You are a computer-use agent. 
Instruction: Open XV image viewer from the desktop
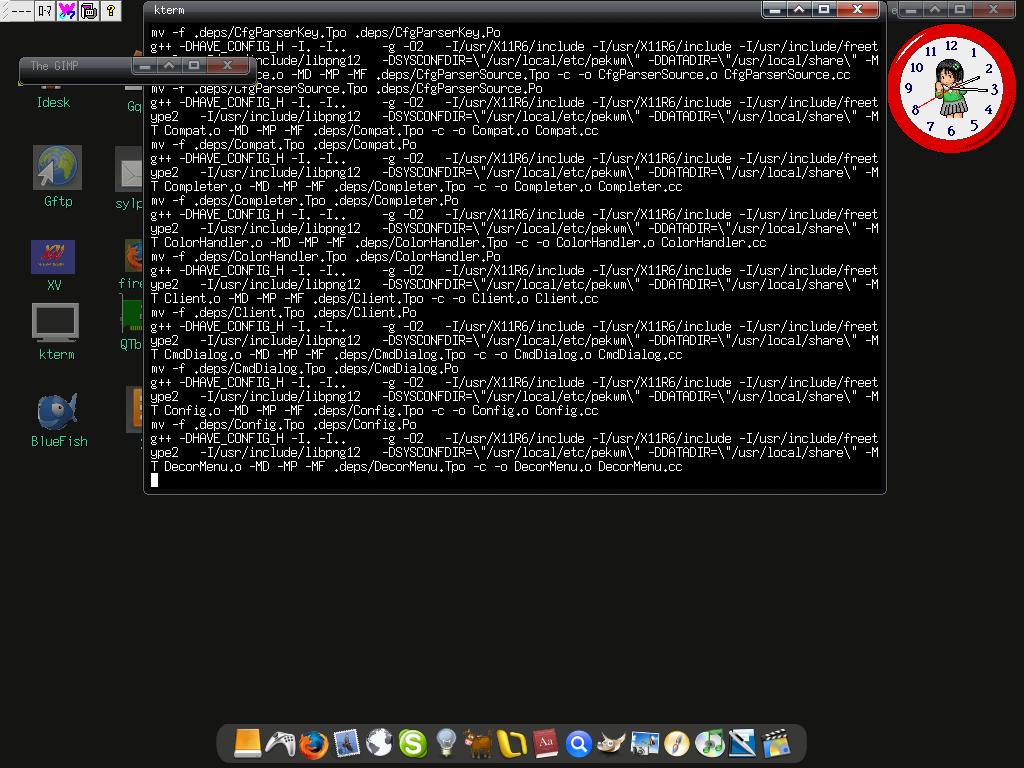click(53, 255)
